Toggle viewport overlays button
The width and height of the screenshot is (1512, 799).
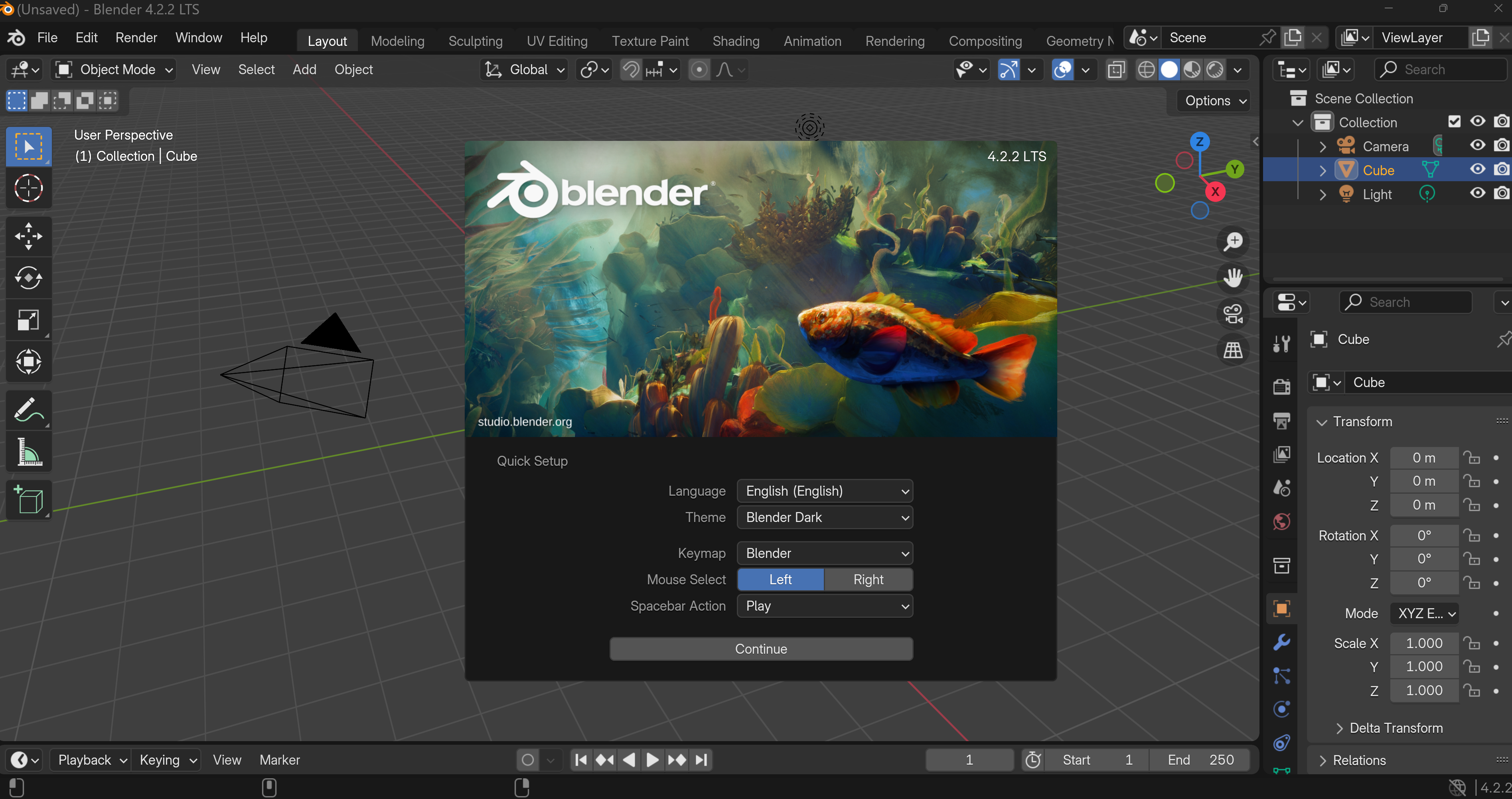(x=1062, y=70)
